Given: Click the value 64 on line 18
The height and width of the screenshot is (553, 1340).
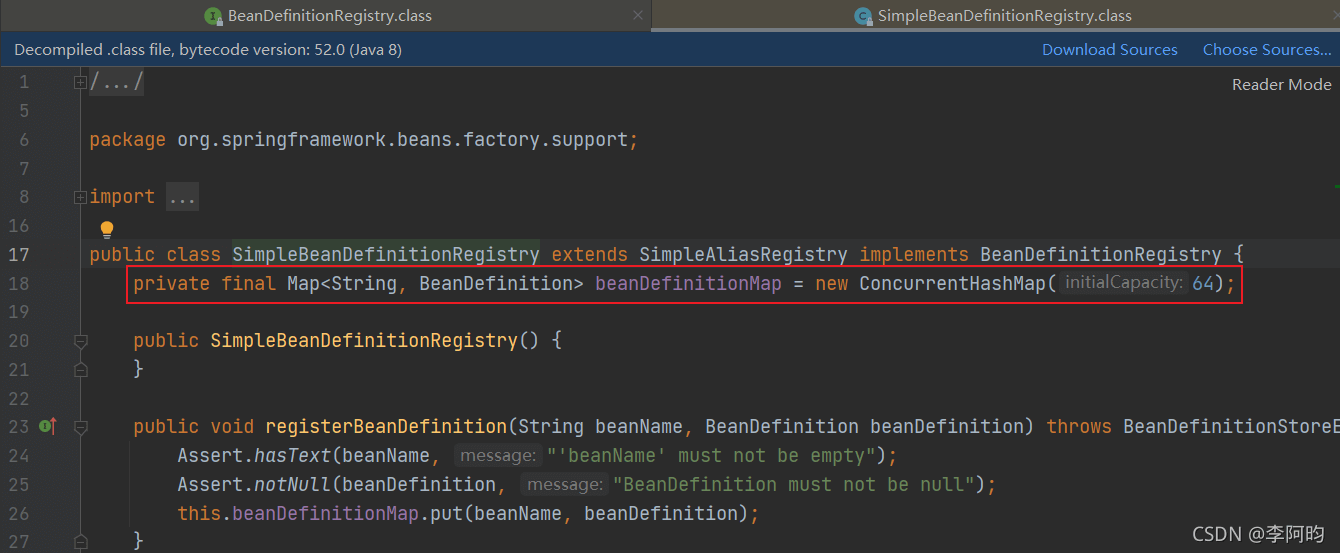Looking at the screenshot, I should tap(1202, 283).
